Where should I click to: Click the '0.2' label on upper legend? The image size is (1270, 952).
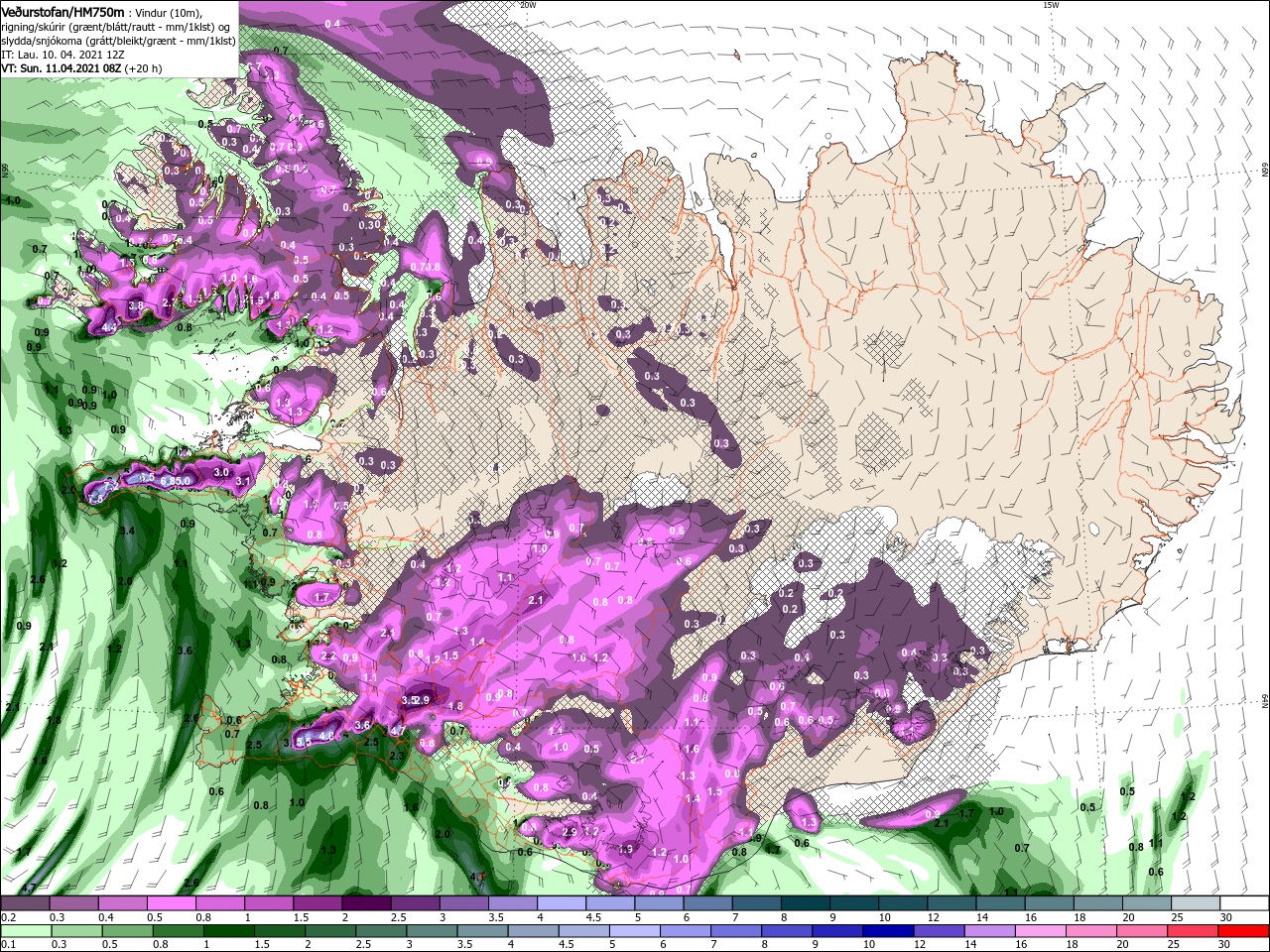pos(8,917)
